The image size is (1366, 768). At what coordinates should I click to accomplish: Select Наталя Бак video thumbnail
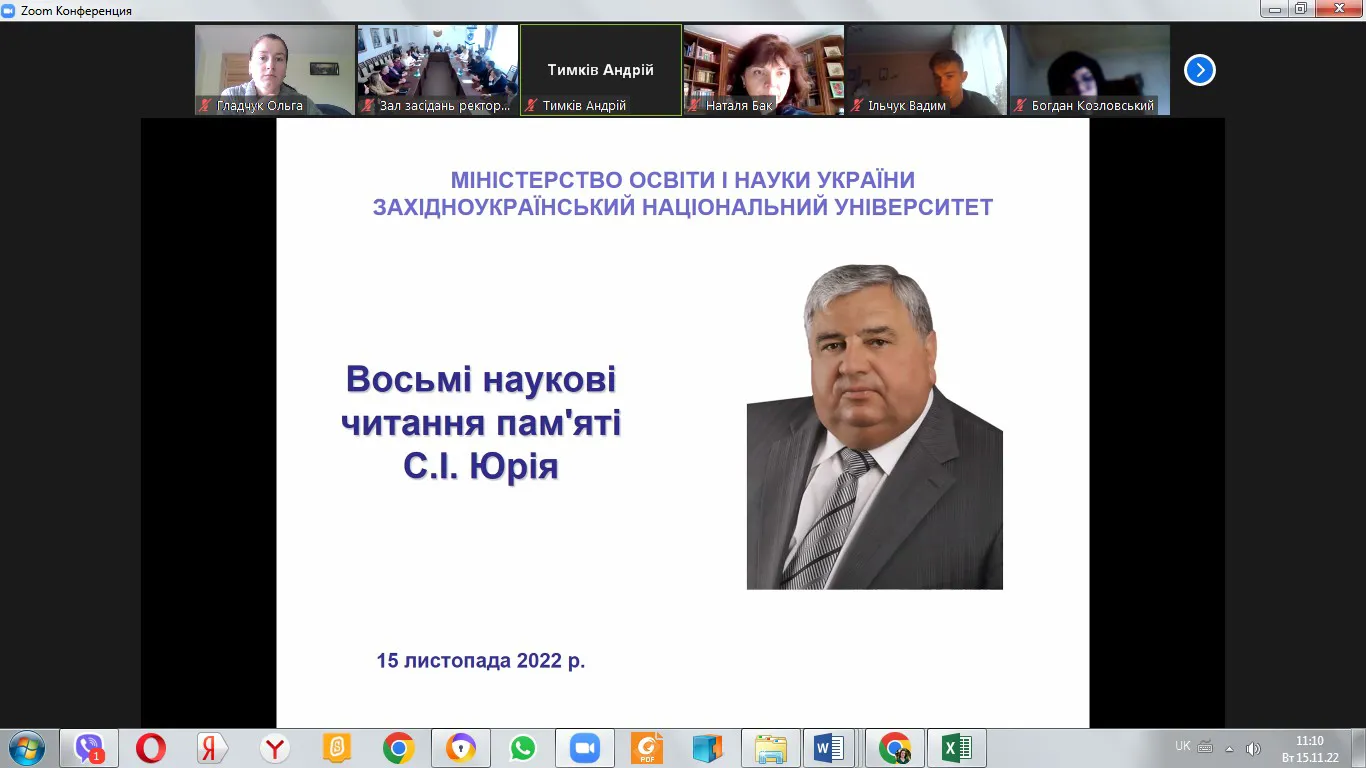[x=764, y=70]
